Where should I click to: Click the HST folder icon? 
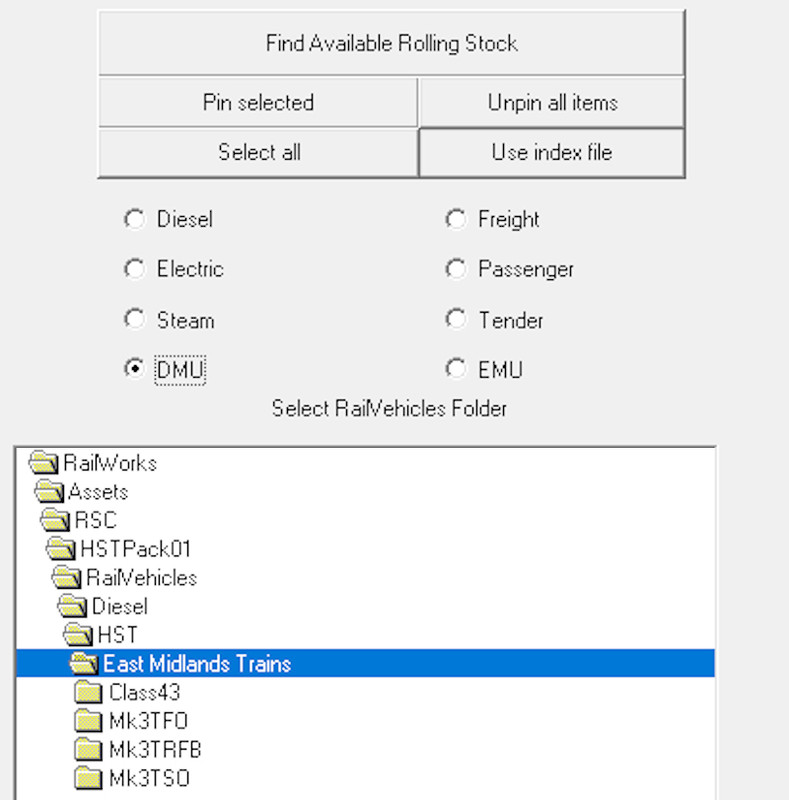pyautogui.click(x=78, y=635)
